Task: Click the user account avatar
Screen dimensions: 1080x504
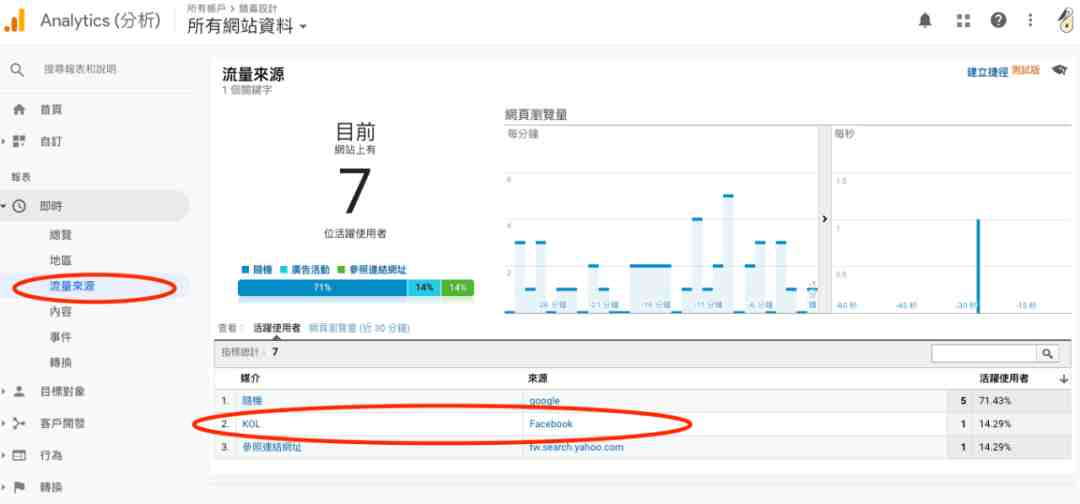Action: (1068, 21)
